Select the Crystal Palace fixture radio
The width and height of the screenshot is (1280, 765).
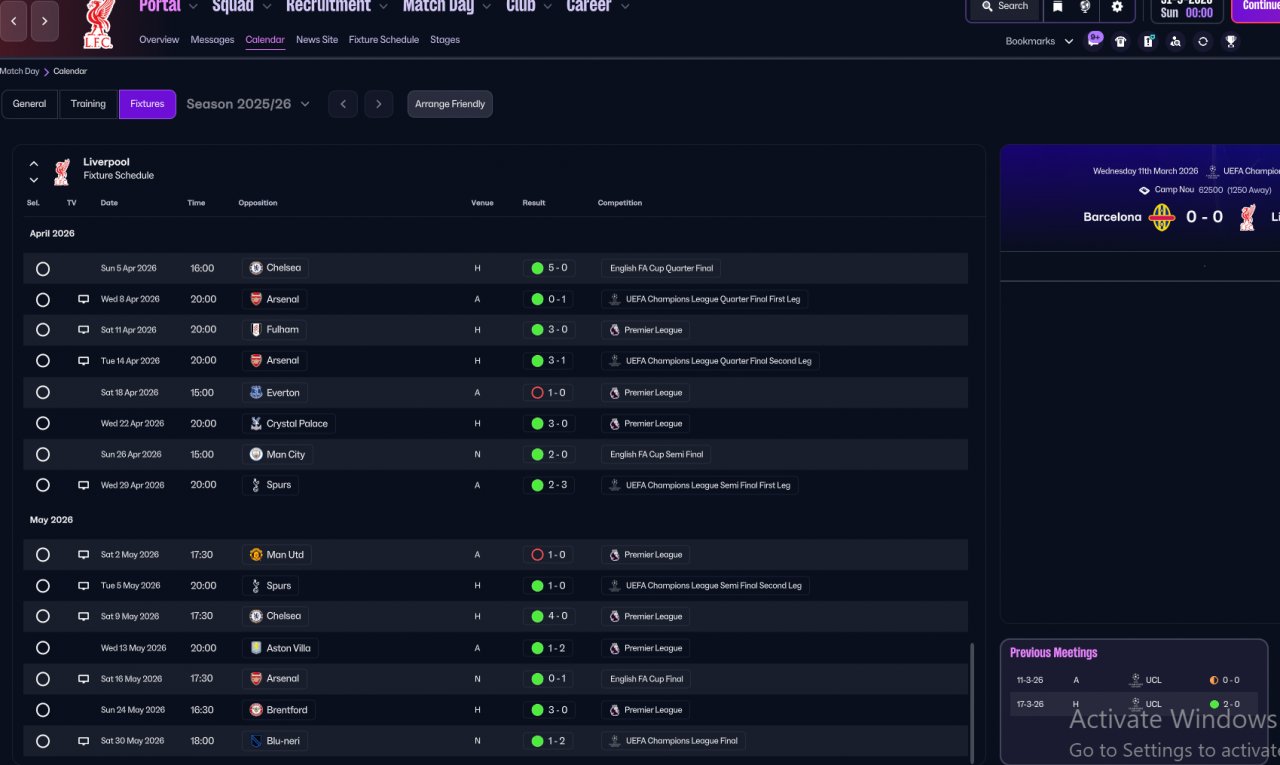[x=42, y=424]
